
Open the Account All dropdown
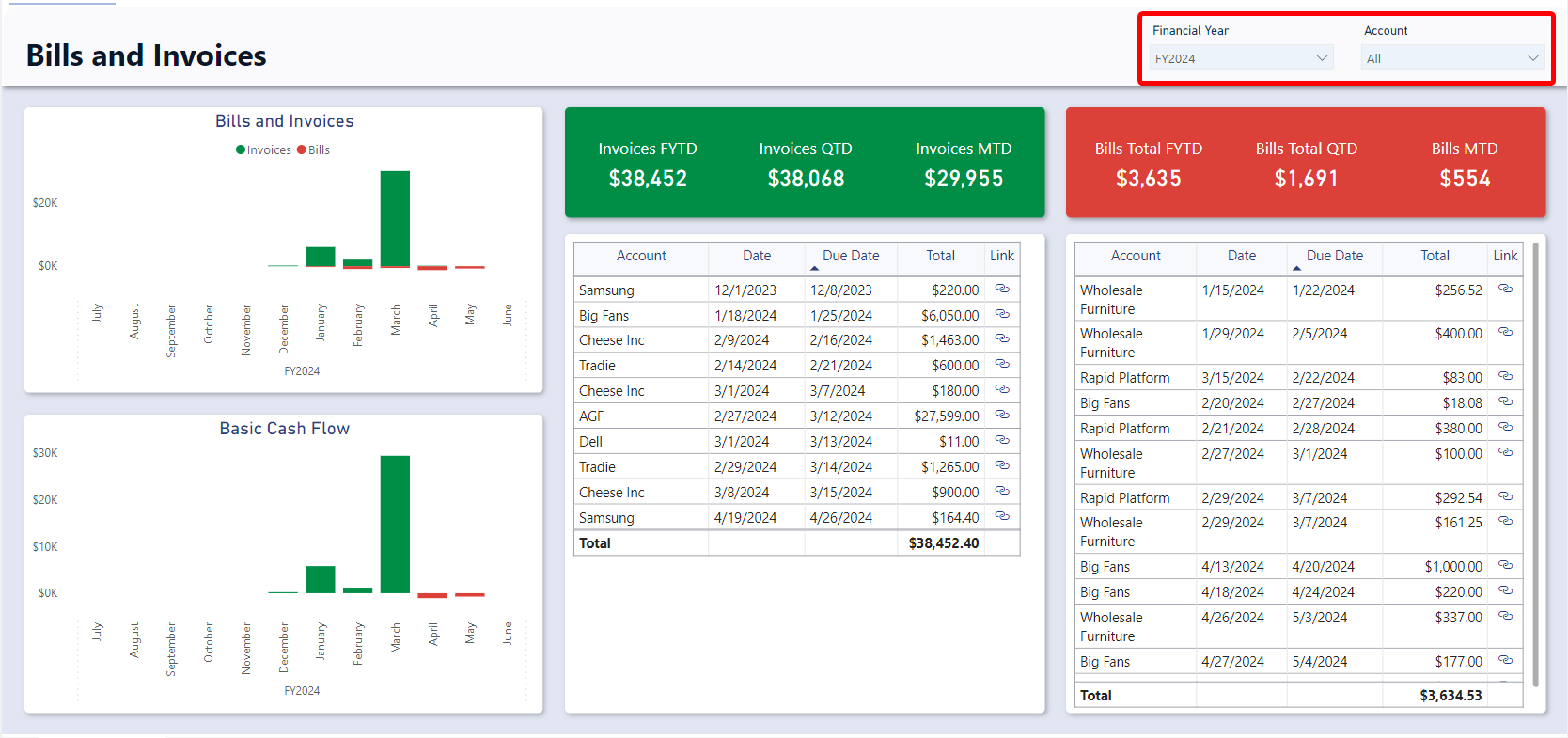[1452, 58]
